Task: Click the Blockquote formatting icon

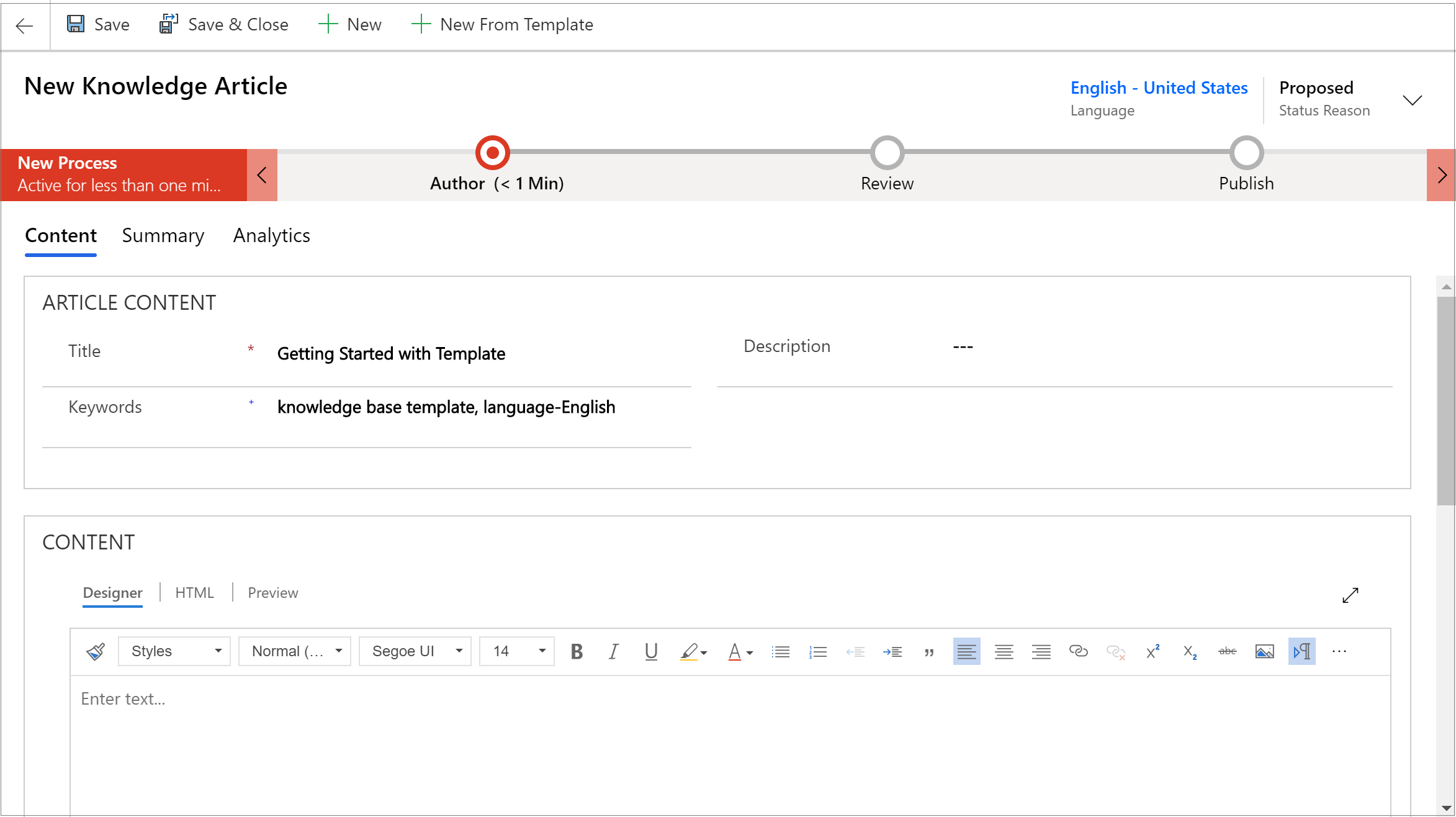Action: pos(929,651)
